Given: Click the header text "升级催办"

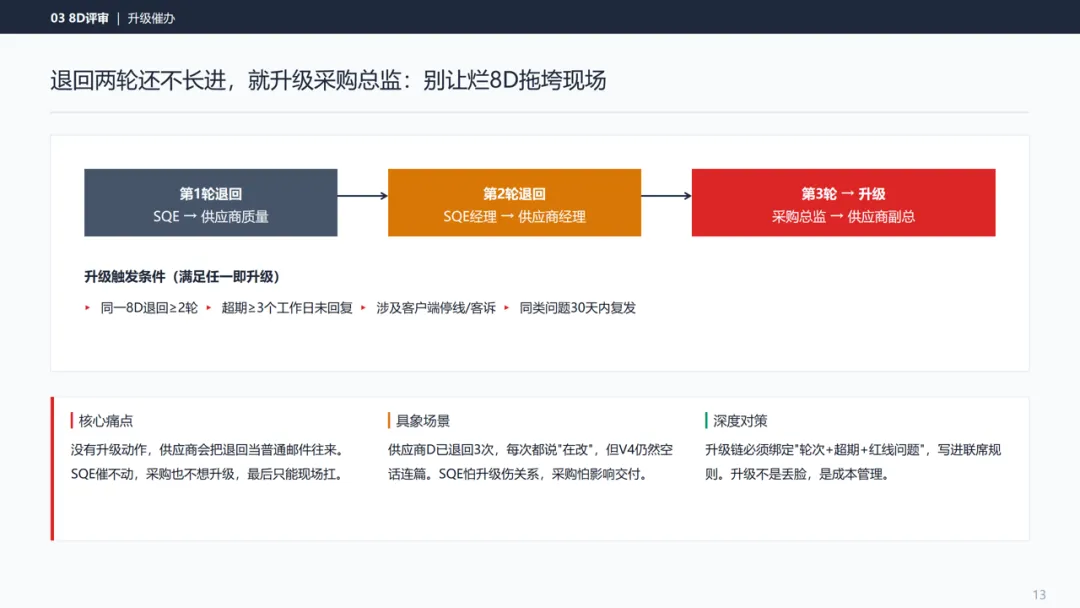Looking at the screenshot, I should 151,18.
